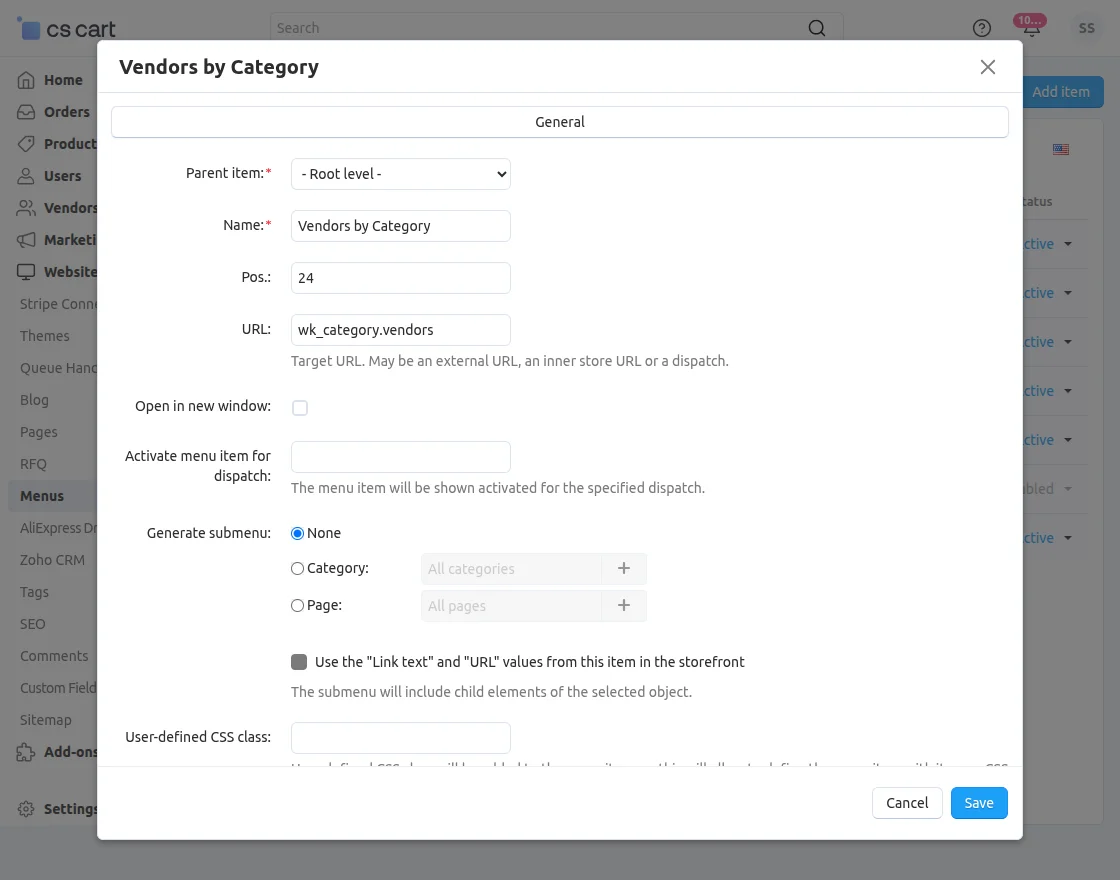Click the search magnifier icon
1120x880 pixels.
tap(817, 28)
